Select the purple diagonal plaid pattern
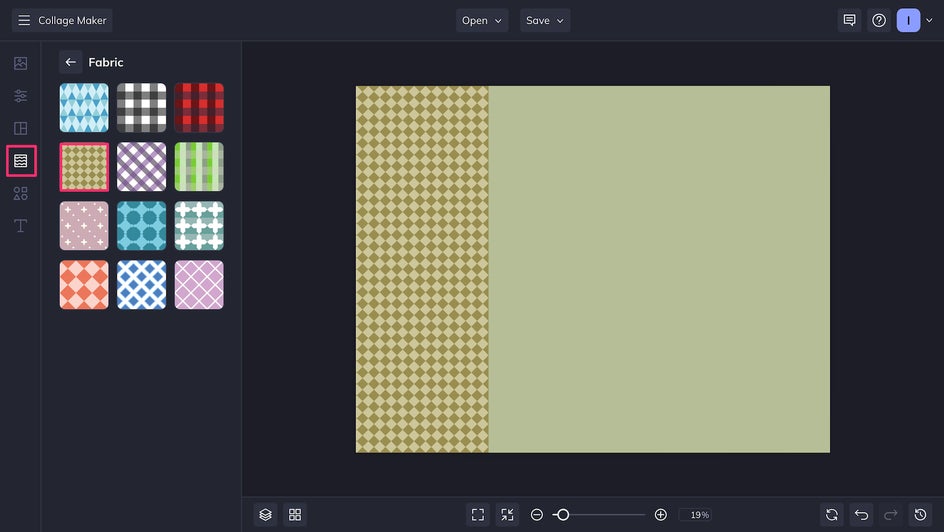This screenshot has width=944, height=532. [141, 167]
